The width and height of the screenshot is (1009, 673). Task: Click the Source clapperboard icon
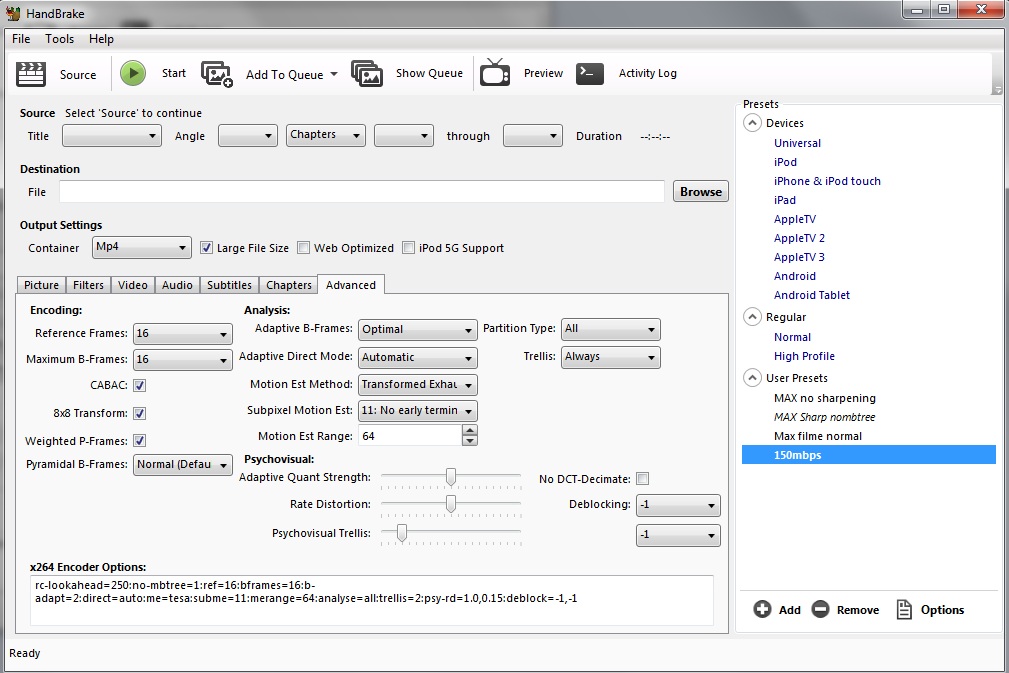point(32,74)
